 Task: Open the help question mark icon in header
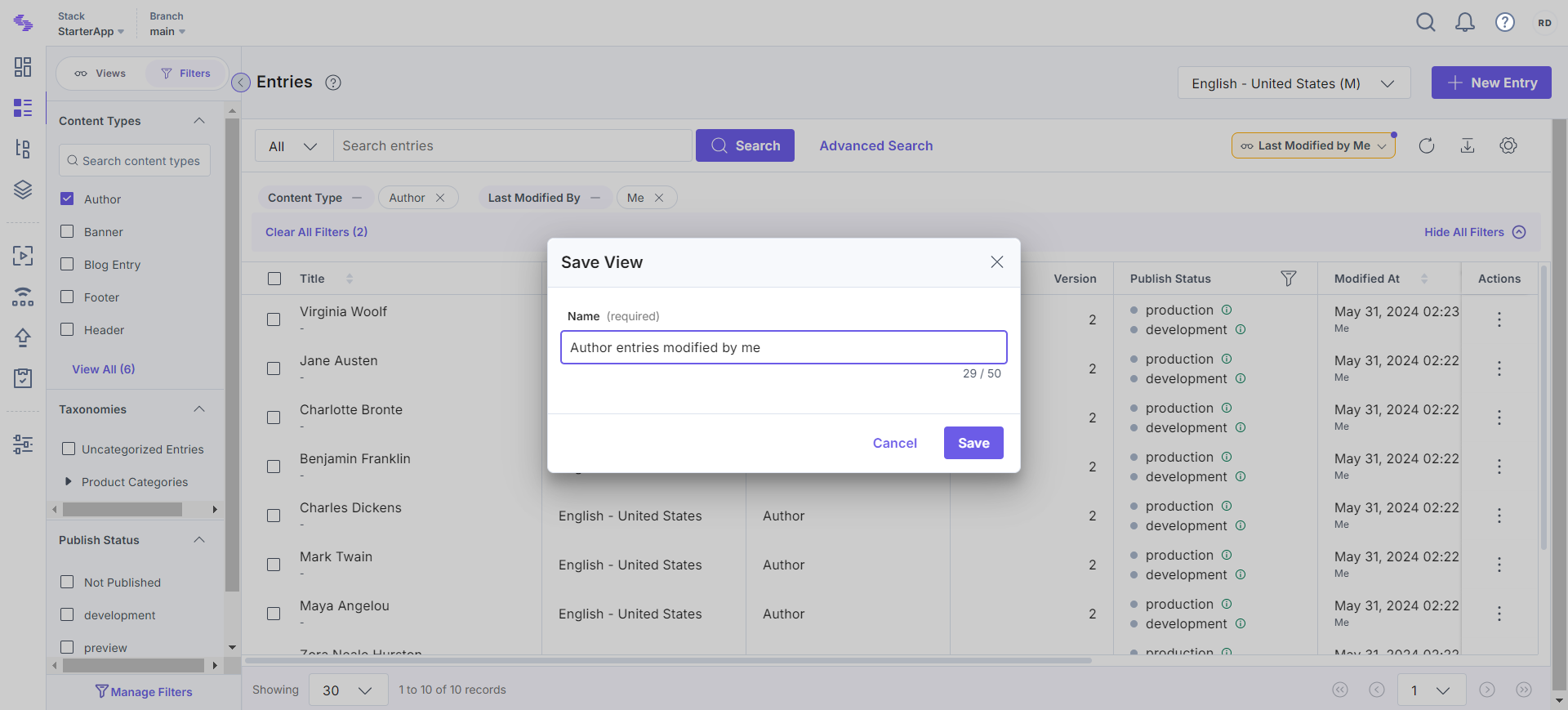click(x=1505, y=22)
